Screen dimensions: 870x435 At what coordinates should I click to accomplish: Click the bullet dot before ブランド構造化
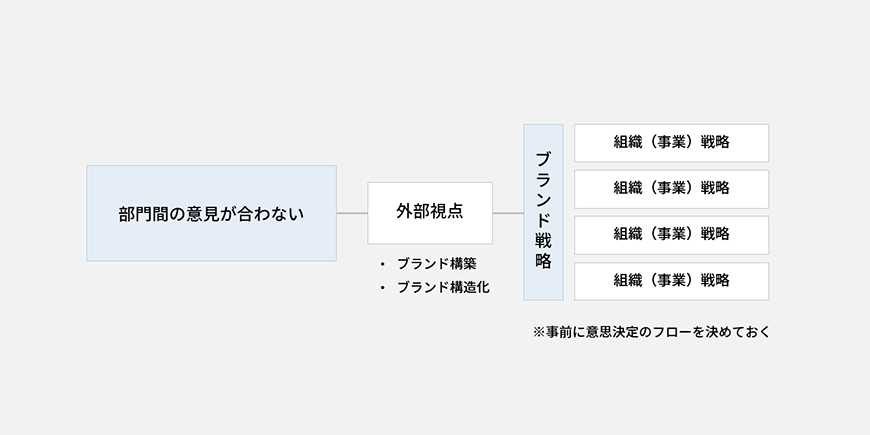(x=382, y=288)
